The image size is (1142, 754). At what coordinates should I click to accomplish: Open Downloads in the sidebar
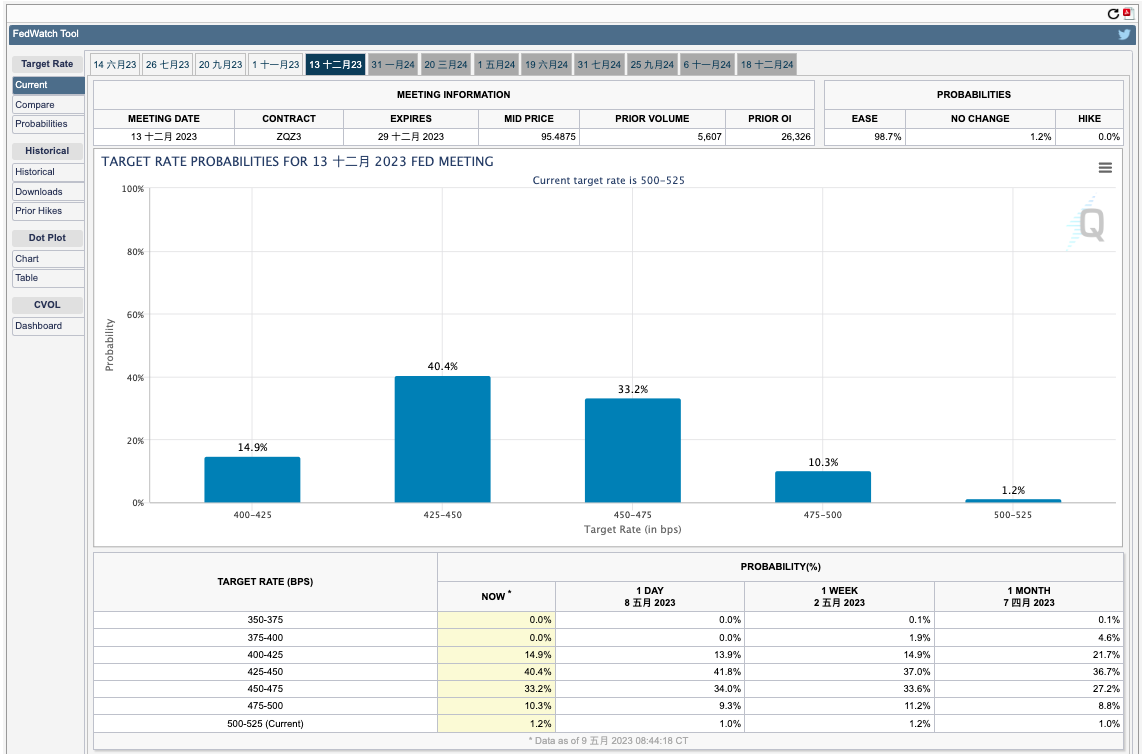point(48,192)
